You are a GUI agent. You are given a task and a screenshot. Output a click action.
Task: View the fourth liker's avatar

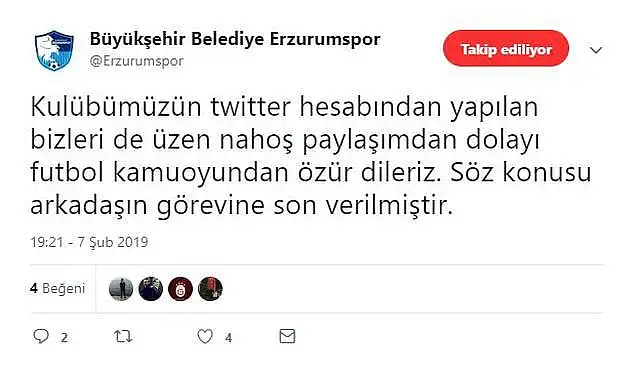point(210,289)
